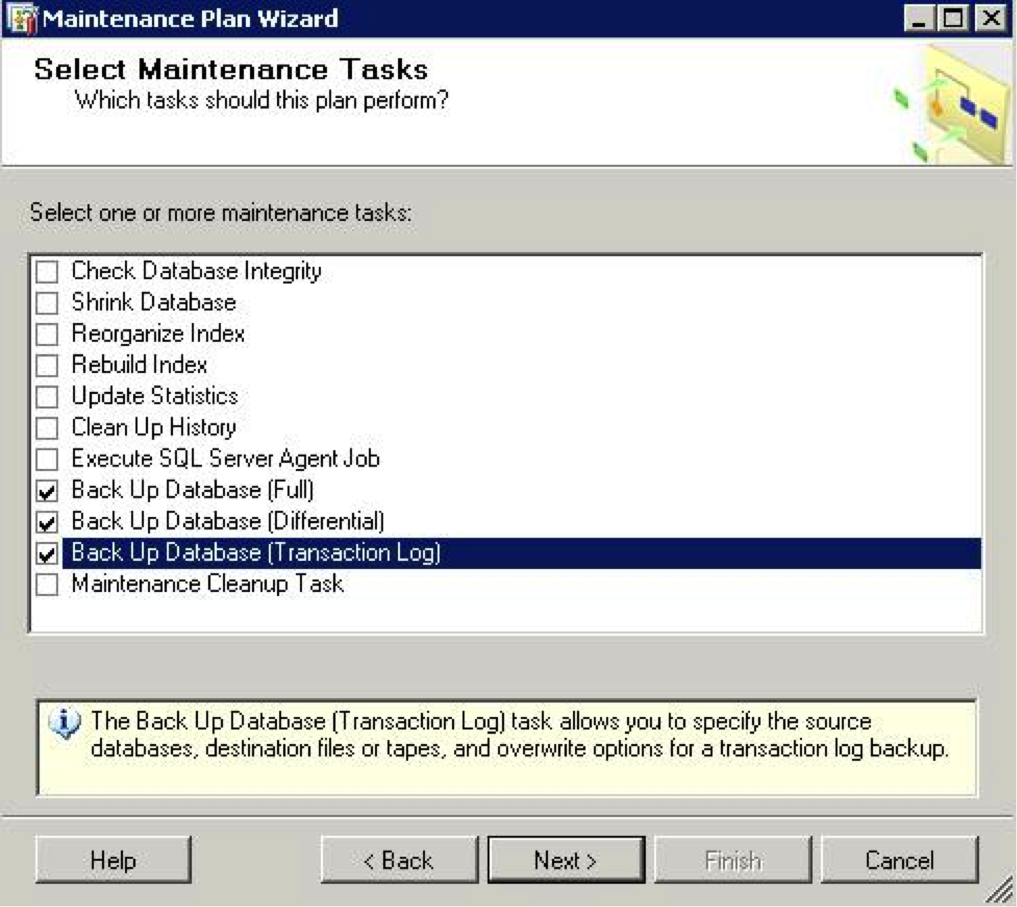Tick the Maintenance Cleanup Task checkbox
Viewport: 1017px width, 907px height.
(x=47, y=585)
